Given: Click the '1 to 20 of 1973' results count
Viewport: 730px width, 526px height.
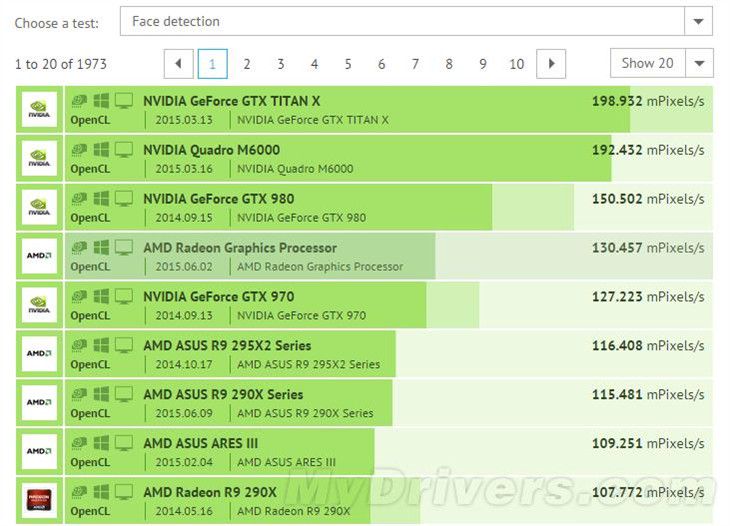Looking at the screenshot, I should pyautogui.click(x=61, y=64).
